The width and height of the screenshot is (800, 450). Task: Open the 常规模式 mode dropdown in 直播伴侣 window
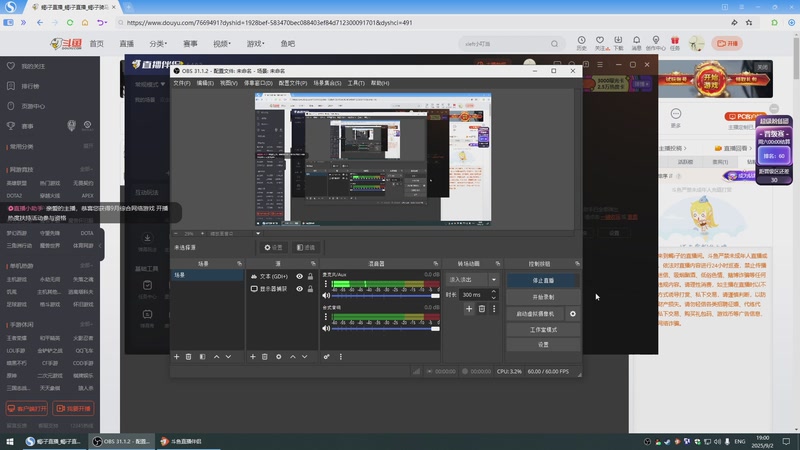(x=149, y=84)
